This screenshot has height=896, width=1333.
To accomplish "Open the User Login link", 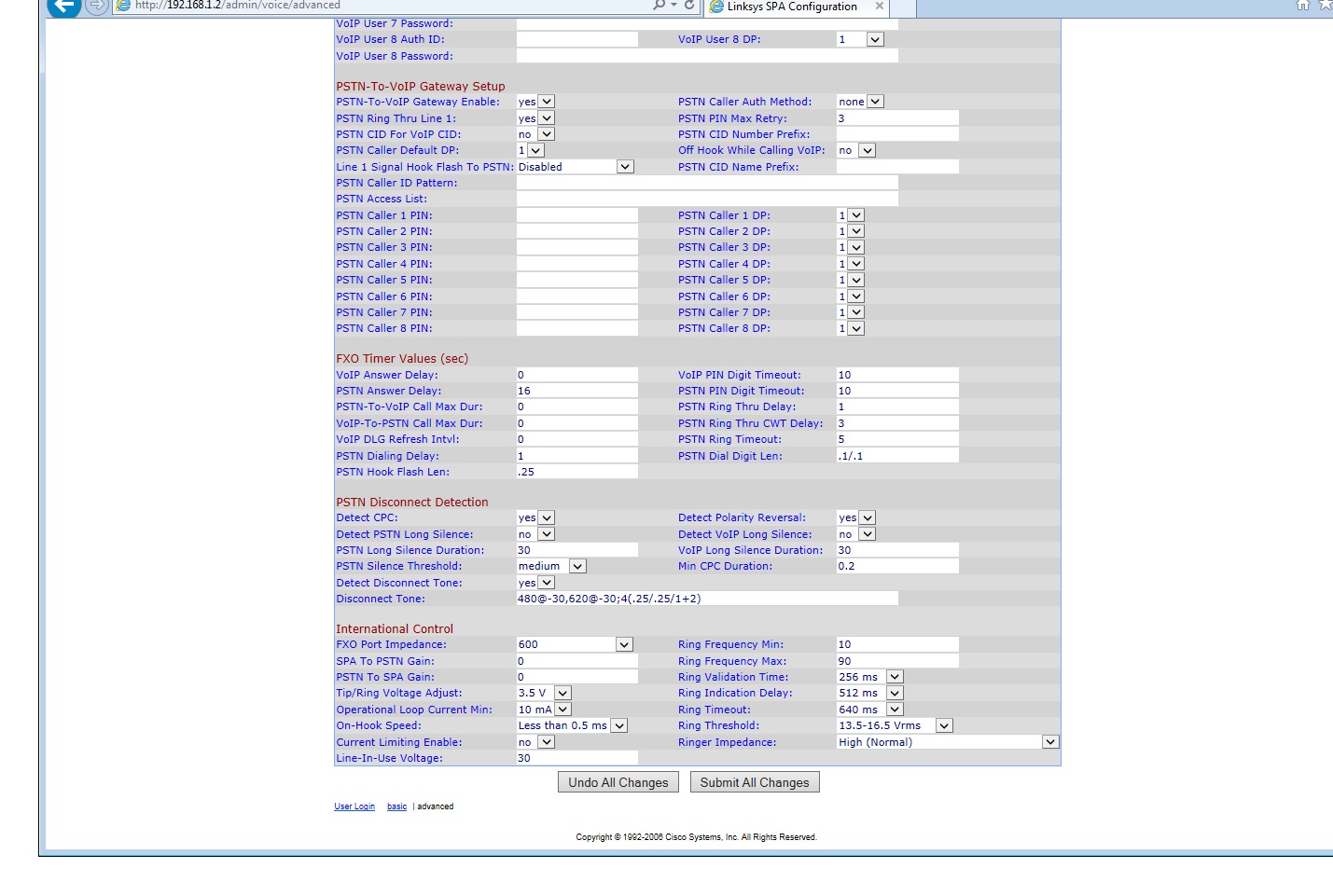I will [354, 806].
